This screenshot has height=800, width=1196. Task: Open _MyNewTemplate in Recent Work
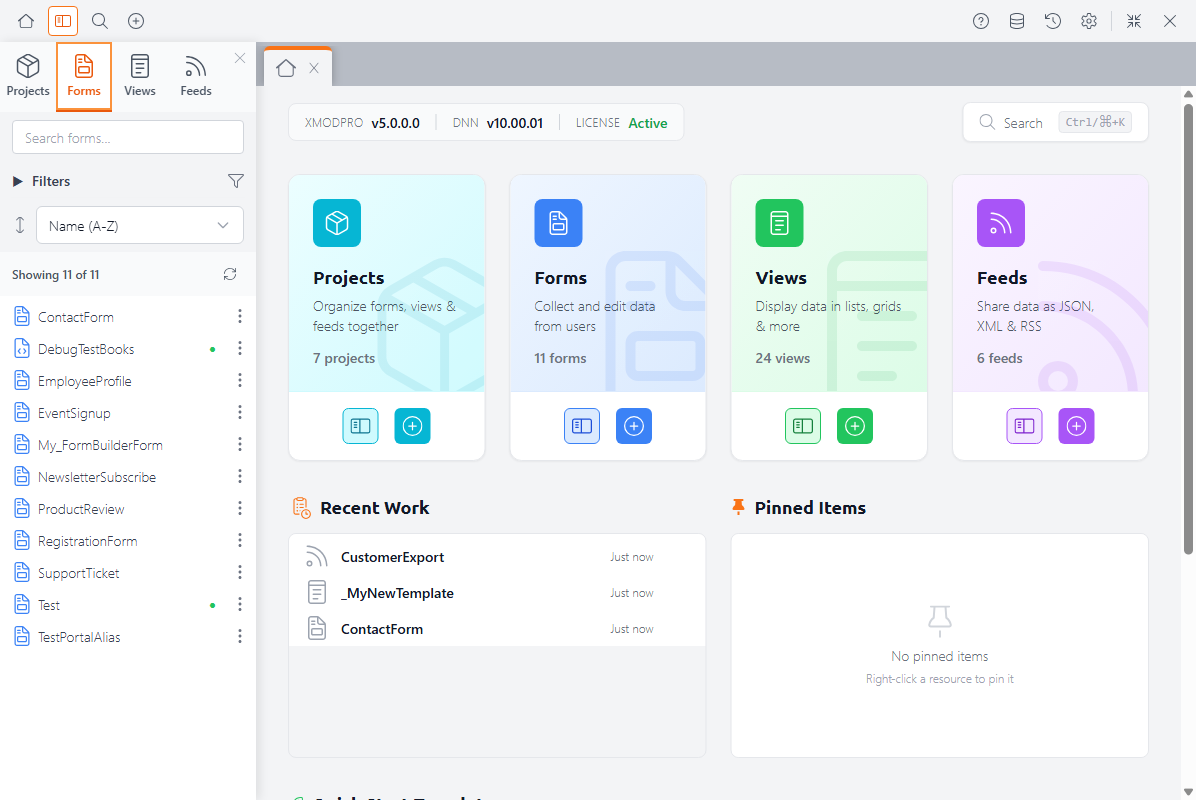pos(497,593)
